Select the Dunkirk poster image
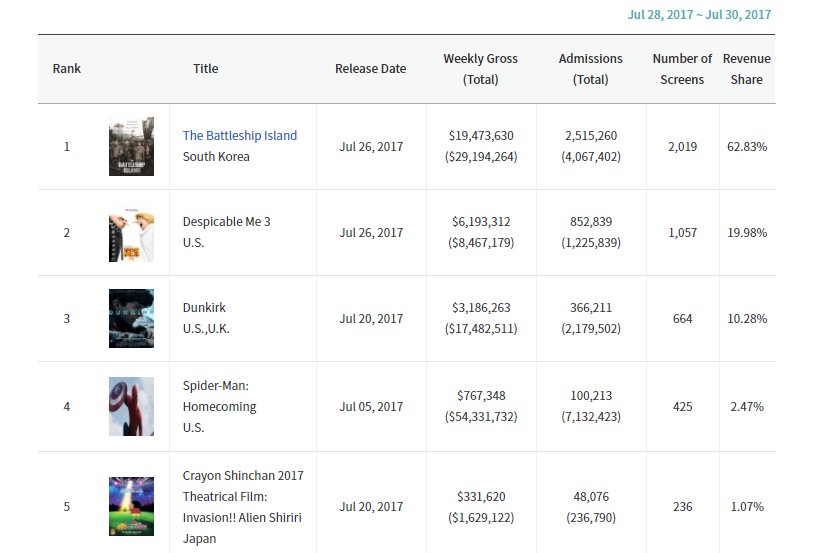Image resolution: width=835 pixels, height=553 pixels. point(131,318)
